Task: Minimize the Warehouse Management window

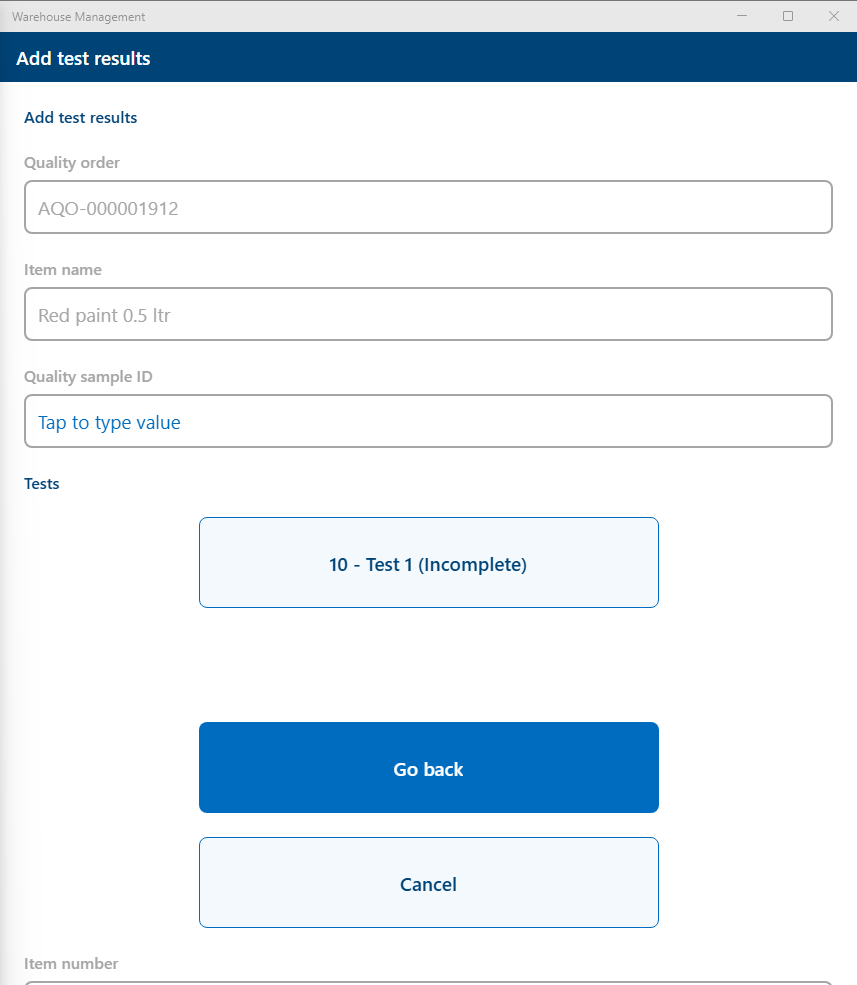Action: point(743,16)
